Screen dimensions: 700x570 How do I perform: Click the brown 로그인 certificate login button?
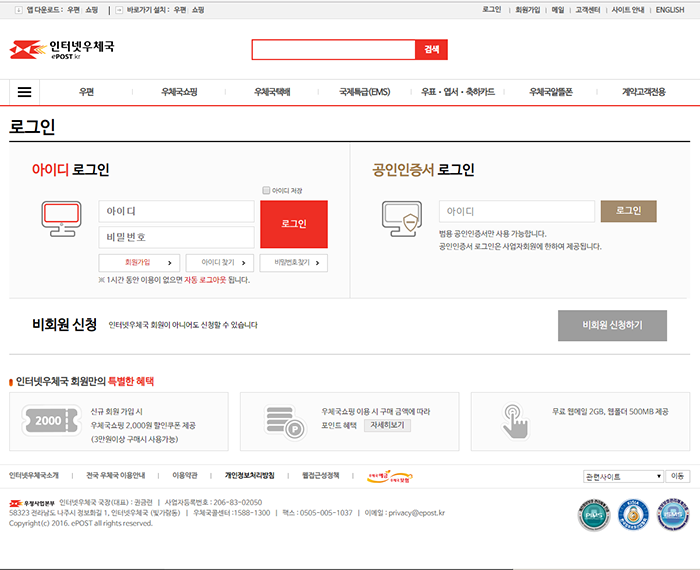pos(629,211)
